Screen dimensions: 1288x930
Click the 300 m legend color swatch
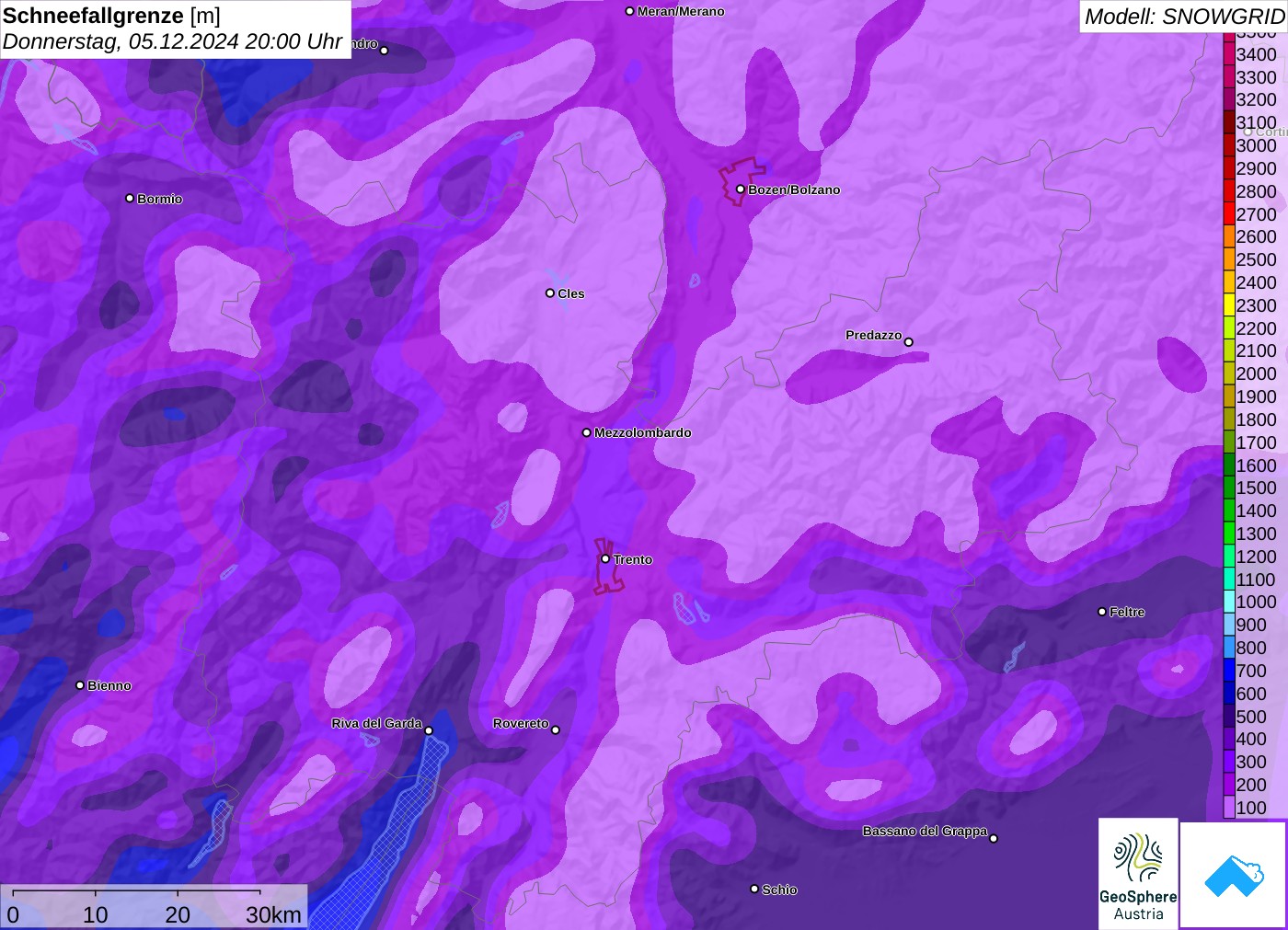point(1229,762)
